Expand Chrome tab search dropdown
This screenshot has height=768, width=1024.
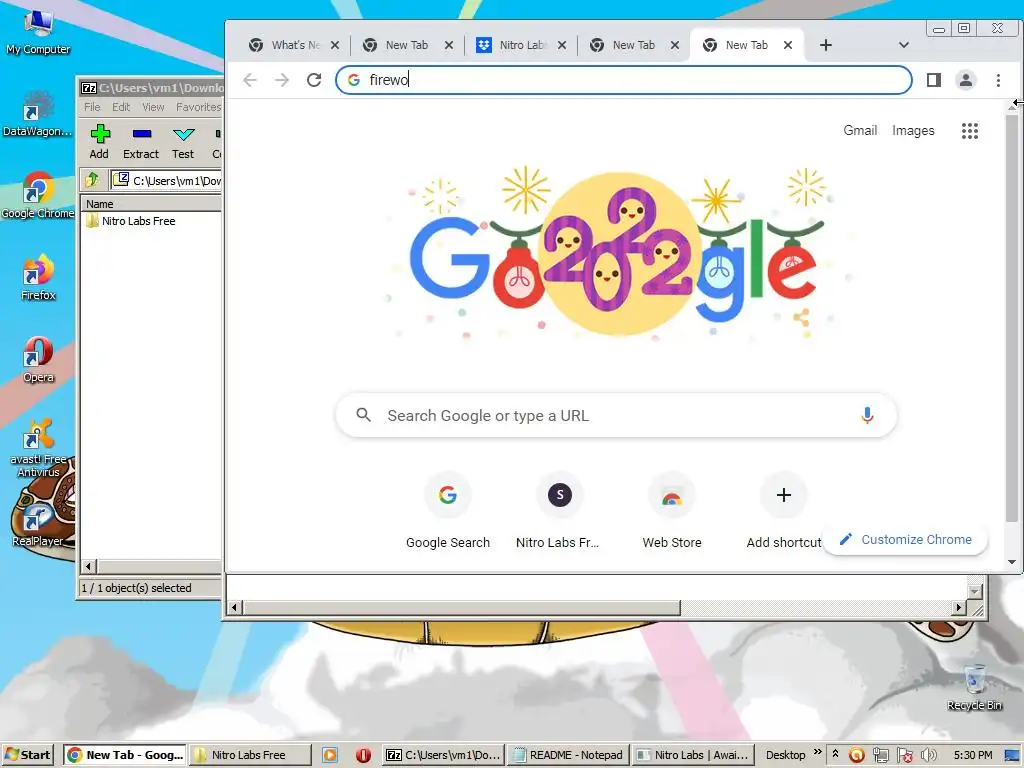[x=904, y=45]
